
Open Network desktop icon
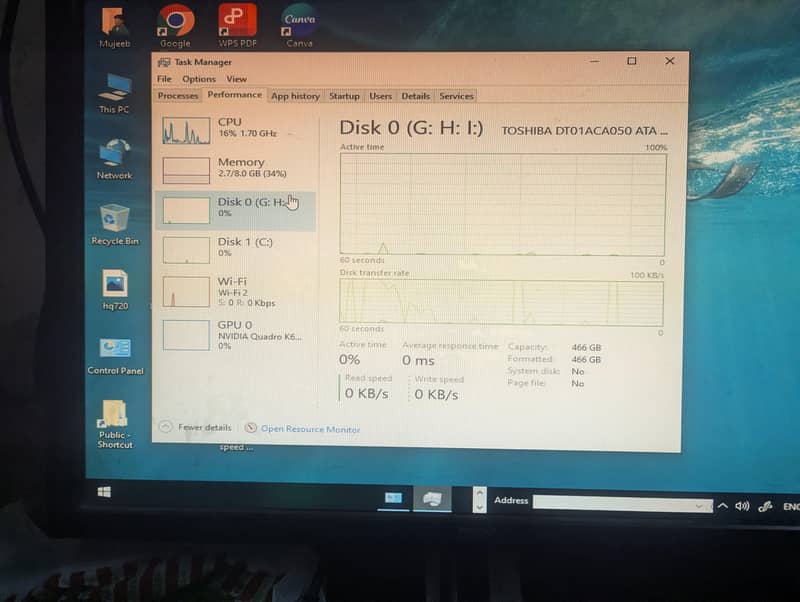tap(114, 160)
